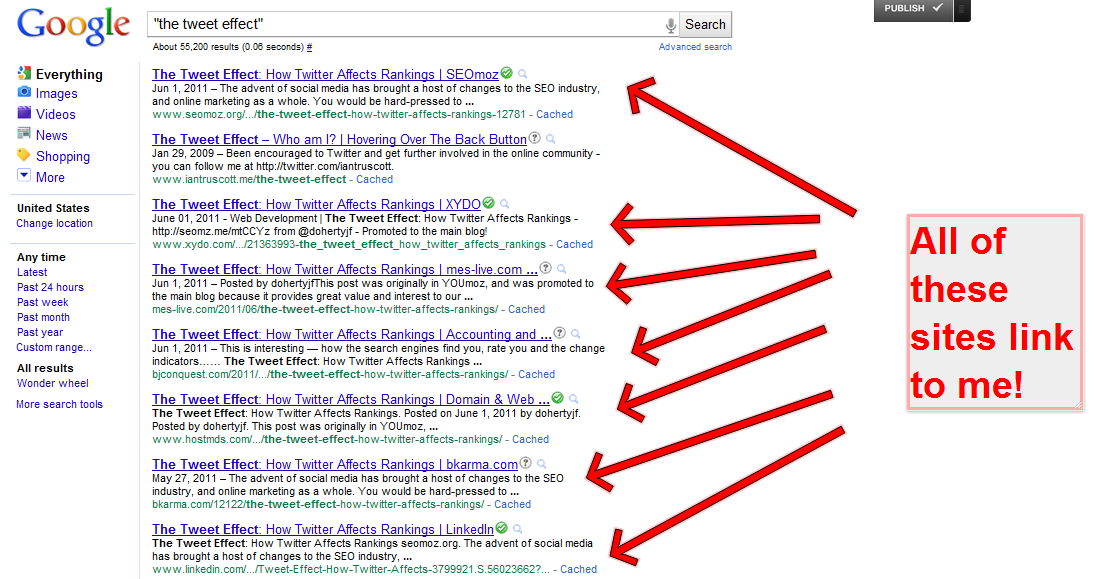This screenshot has height=579, width=1101.
Task: Open "Who am I? Hovering Over The Back Button" result
Action: pyautogui.click(x=339, y=139)
